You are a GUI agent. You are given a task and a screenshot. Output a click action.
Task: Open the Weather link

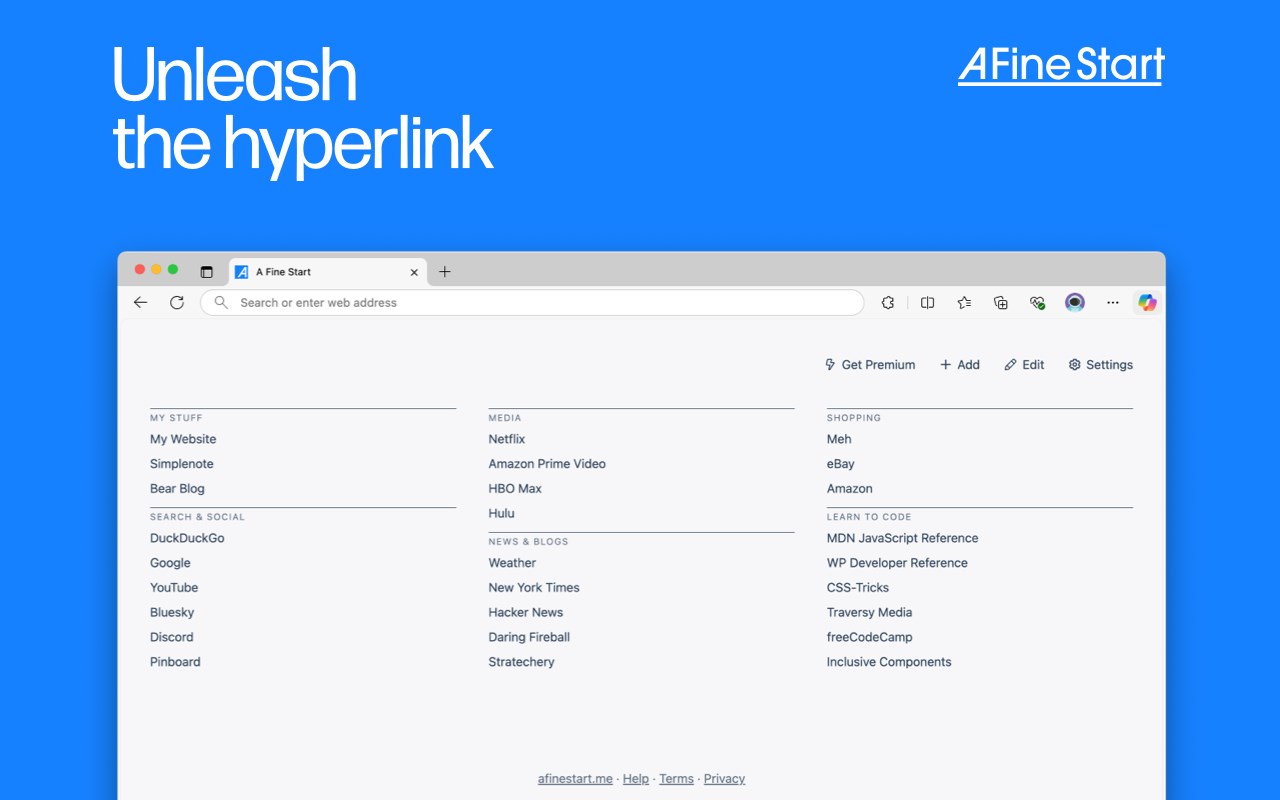click(x=512, y=563)
